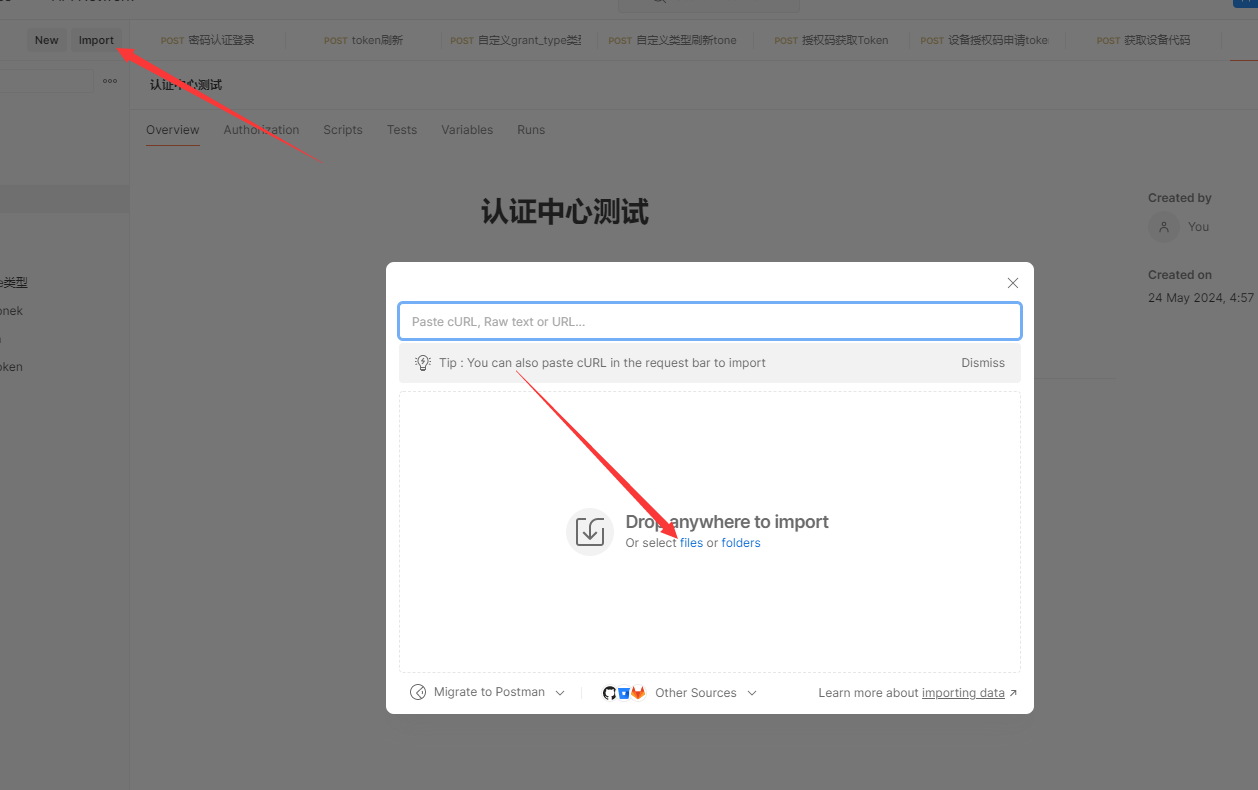Click the New button in the sidebar header
Image resolution: width=1258 pixels, height=790 pixels.
pyautogui.click(x=47, y=40)
